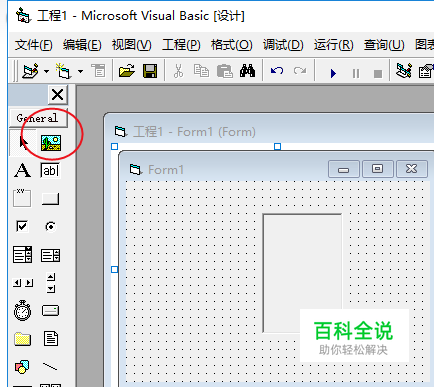Click the Save Project disk icon

coord(150,71)
